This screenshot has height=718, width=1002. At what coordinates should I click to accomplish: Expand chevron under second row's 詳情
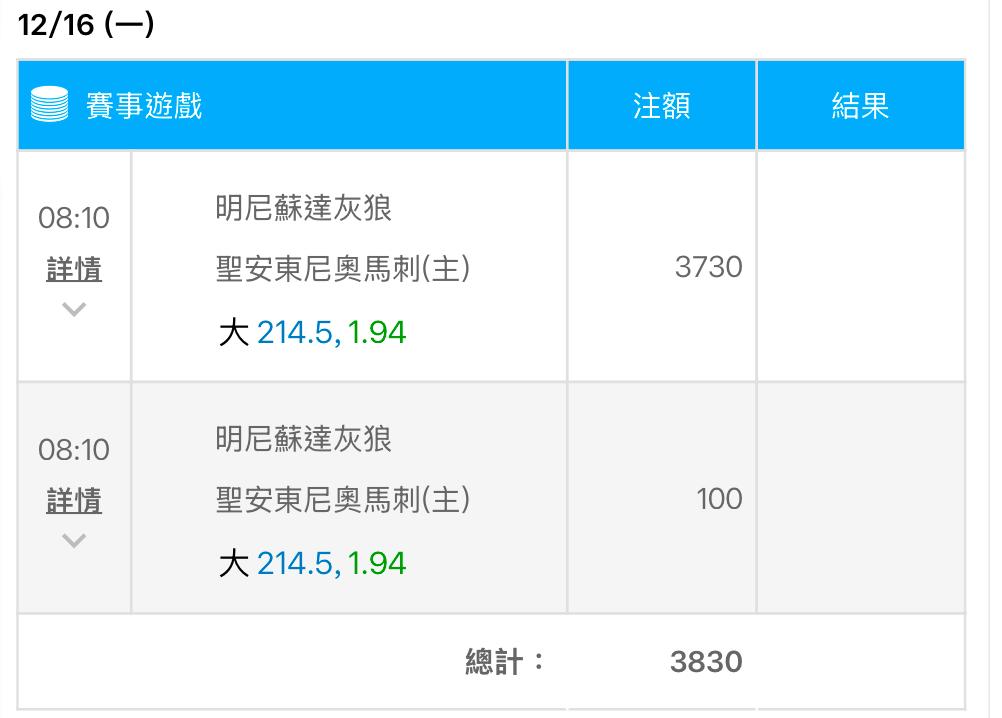click(x=74, y=541)
